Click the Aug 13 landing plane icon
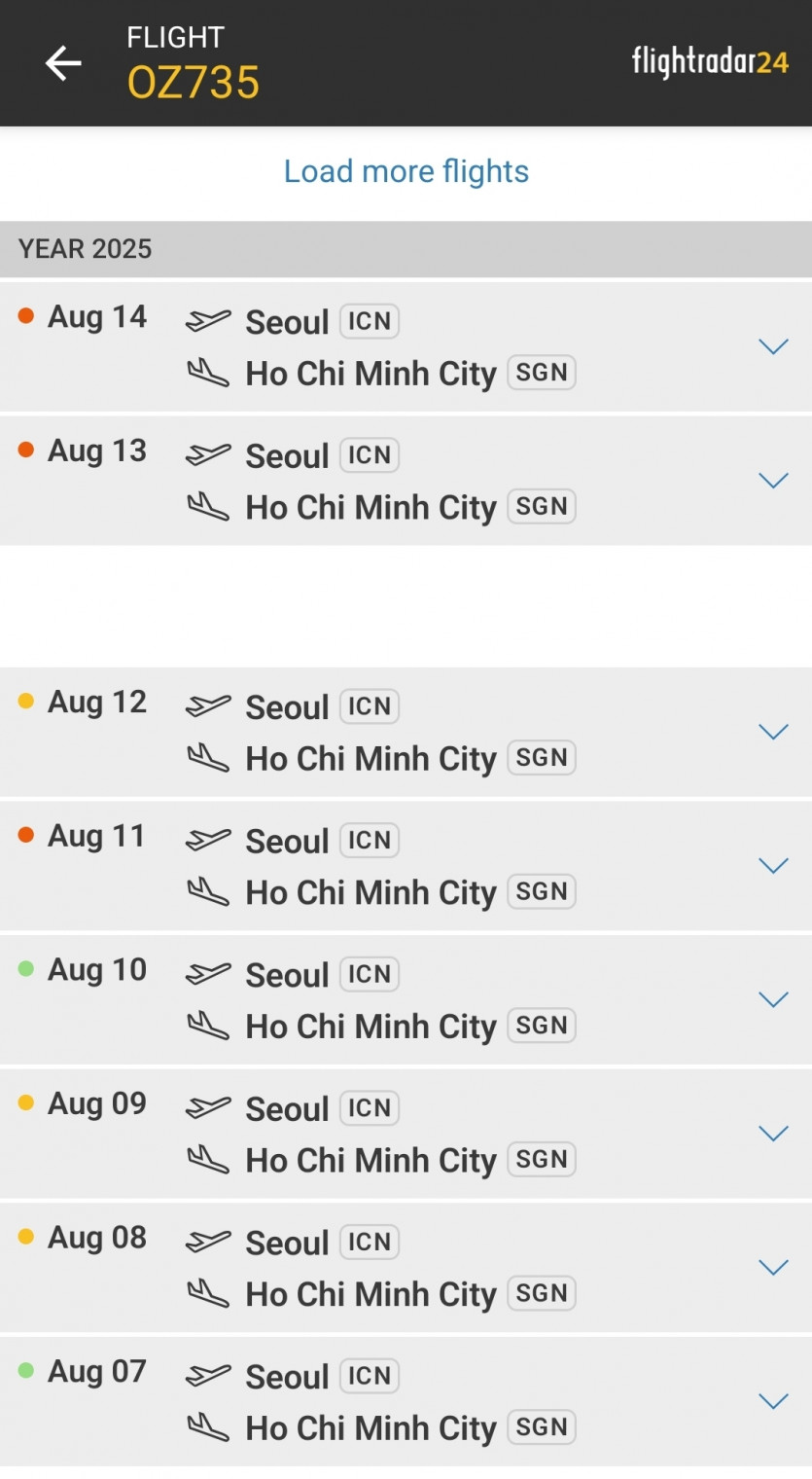 click(x=208, y=507)
